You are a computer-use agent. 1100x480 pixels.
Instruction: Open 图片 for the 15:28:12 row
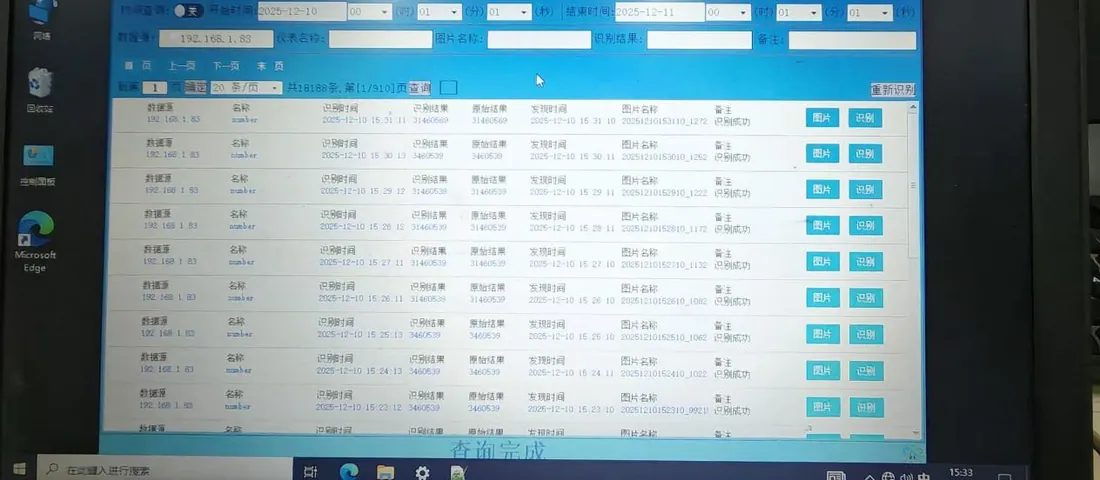click(x=823, y=225)
